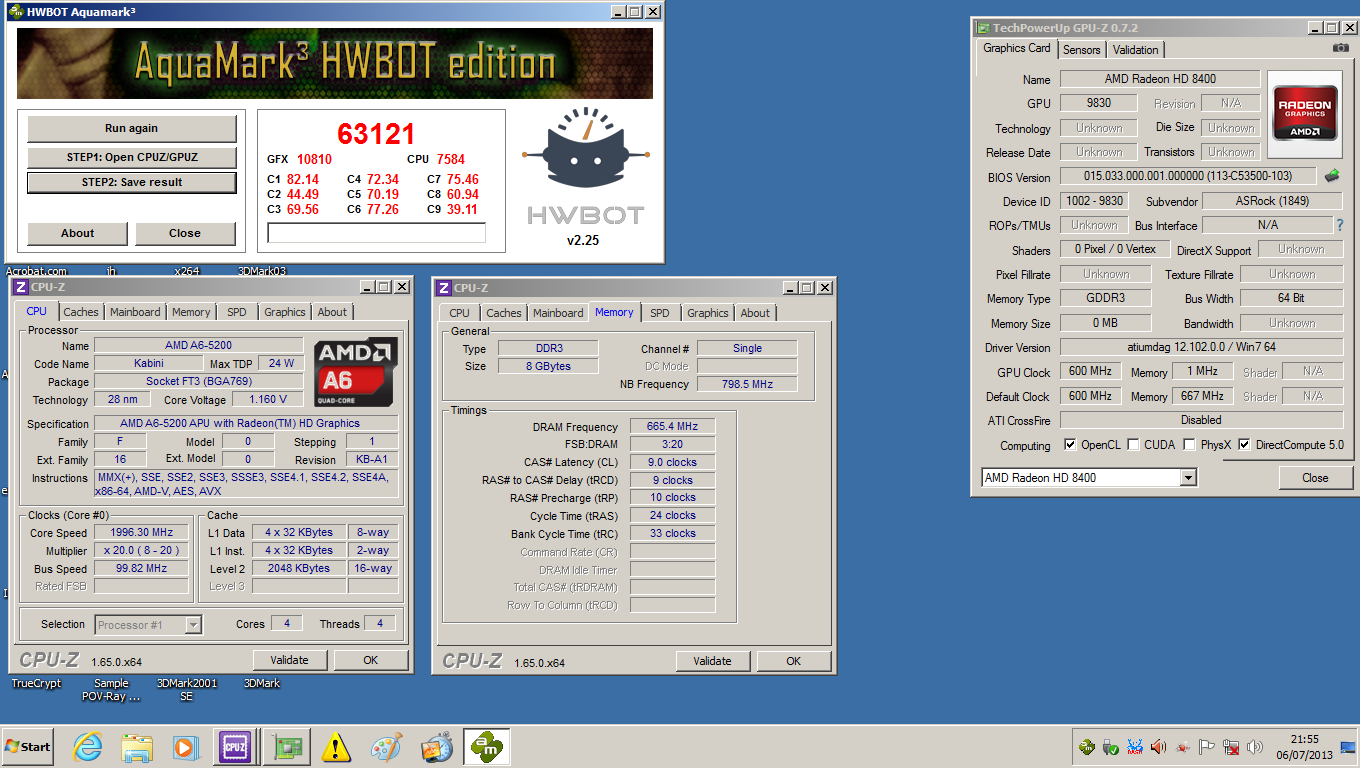Click the Aquamark icon in system tray

(x=1087, y=747)
